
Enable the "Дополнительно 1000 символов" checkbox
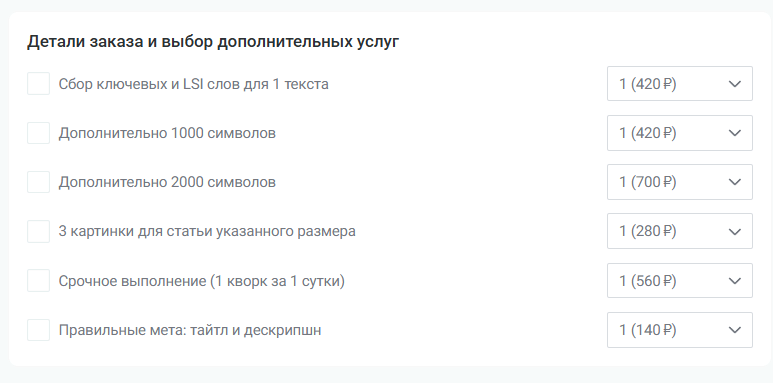(x=38, y=133)
